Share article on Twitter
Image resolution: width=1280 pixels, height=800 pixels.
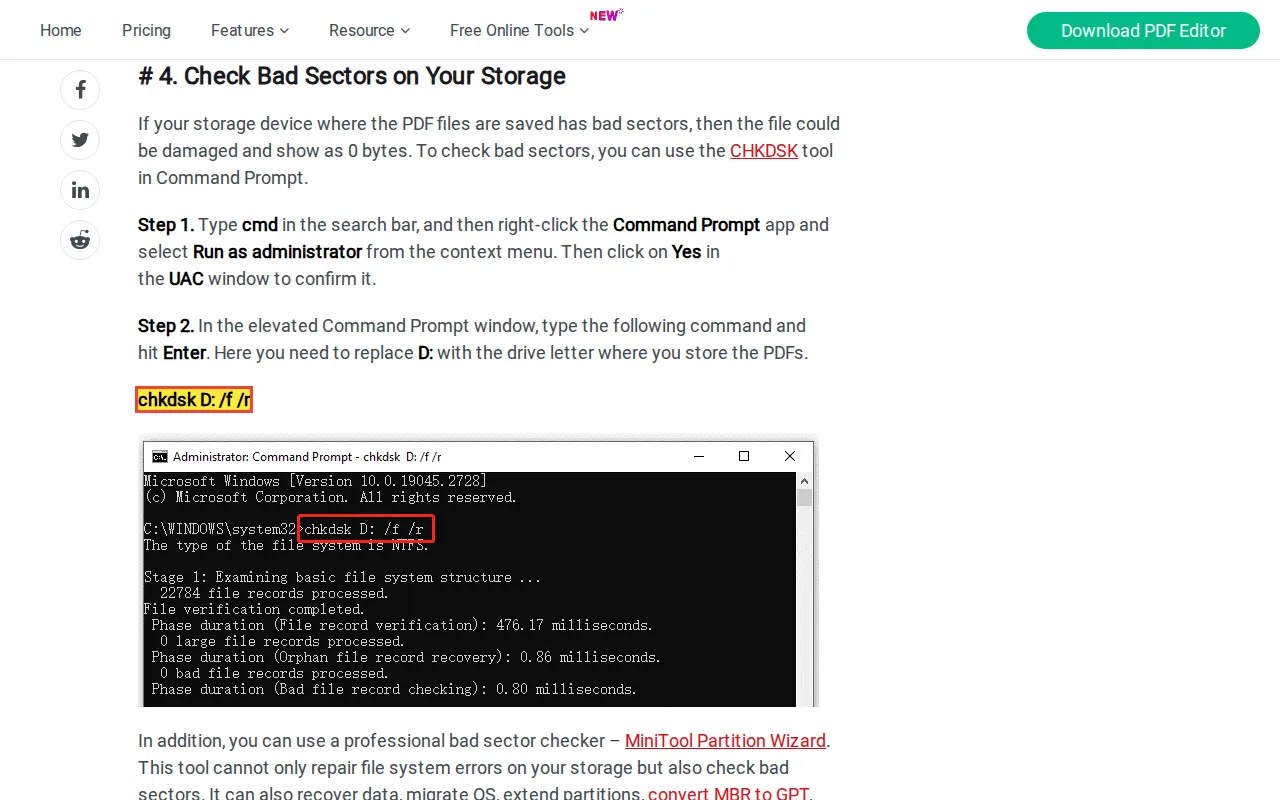pos(80,140)
